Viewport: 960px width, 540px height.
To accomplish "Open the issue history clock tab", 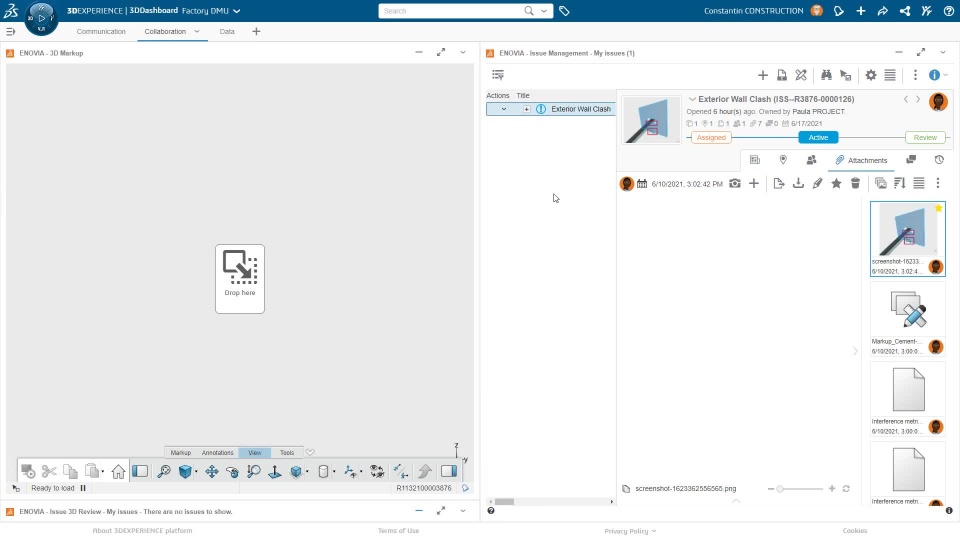I will pyautogui.click(x=939, y=160).
